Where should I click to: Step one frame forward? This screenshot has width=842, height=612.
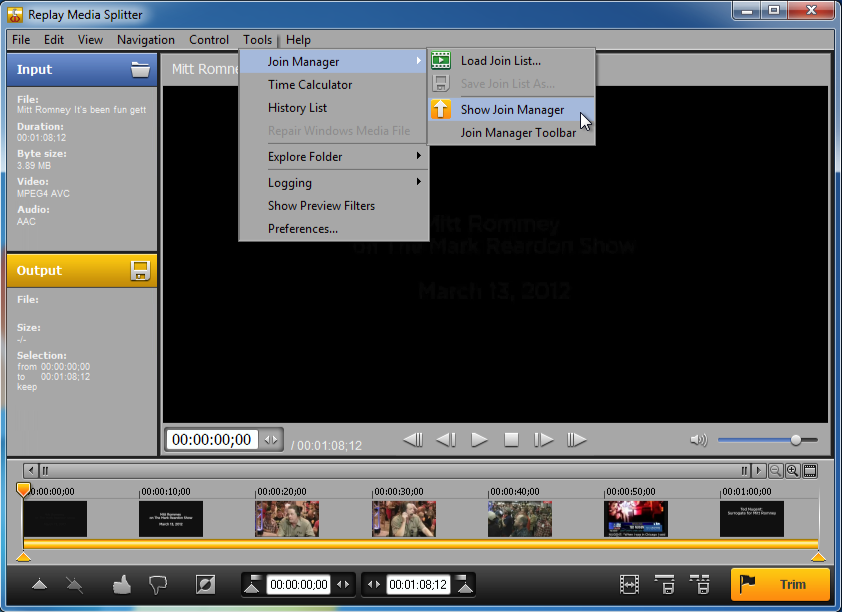(543, 440)
